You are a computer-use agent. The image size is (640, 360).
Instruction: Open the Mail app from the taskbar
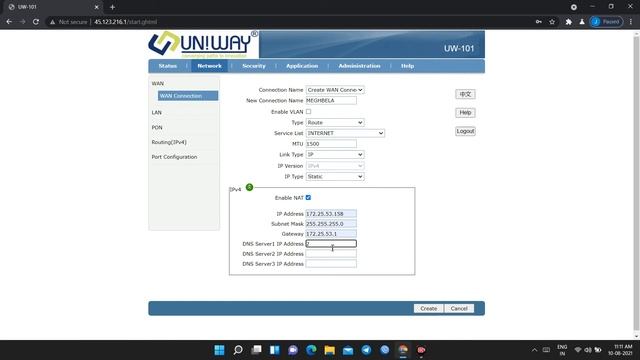point(348,350)
